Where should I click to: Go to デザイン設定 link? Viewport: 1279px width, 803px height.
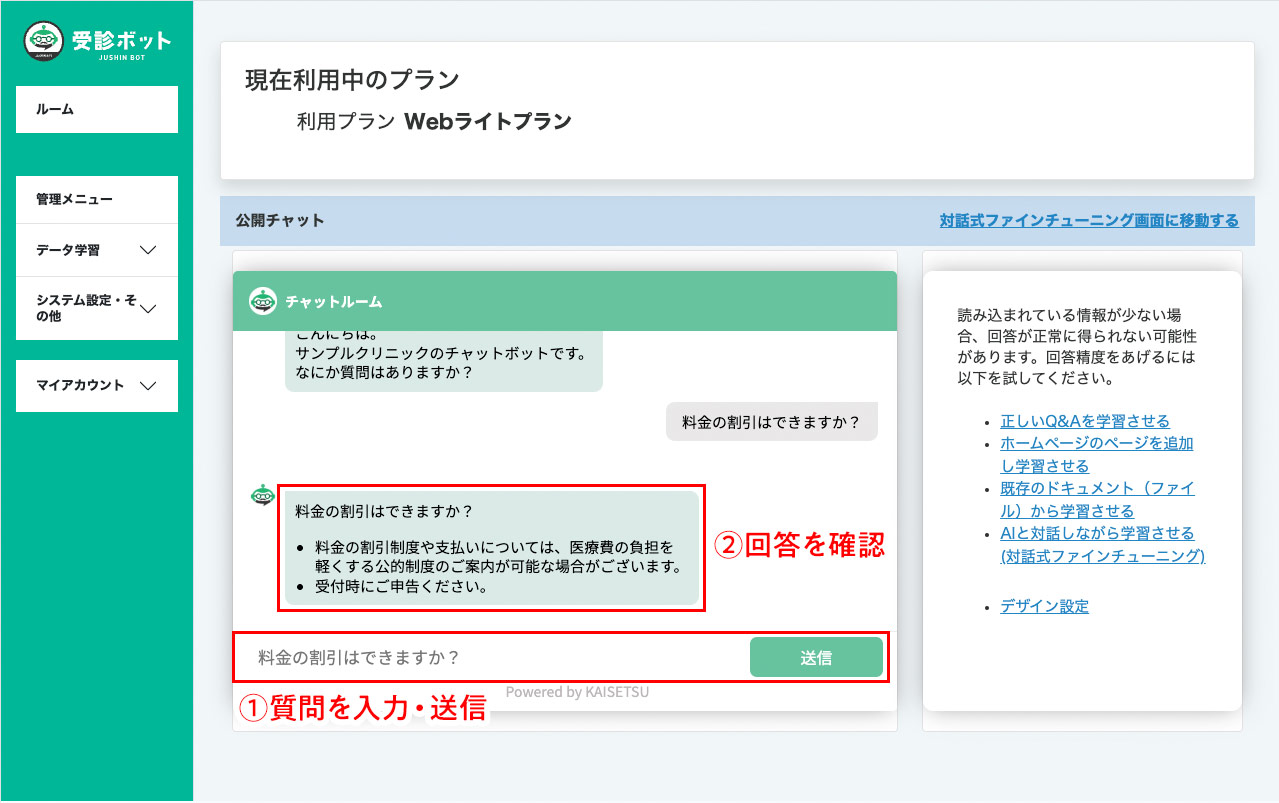click(1044, 606)
